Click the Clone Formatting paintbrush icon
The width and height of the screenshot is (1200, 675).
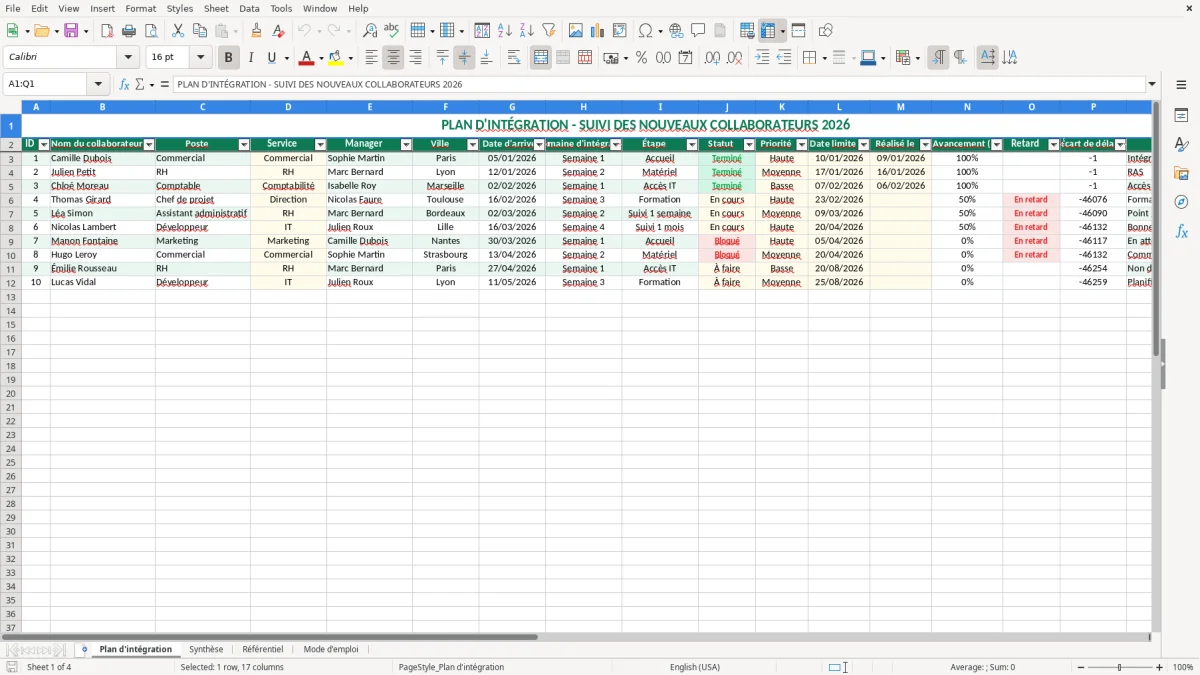point(257,31)
